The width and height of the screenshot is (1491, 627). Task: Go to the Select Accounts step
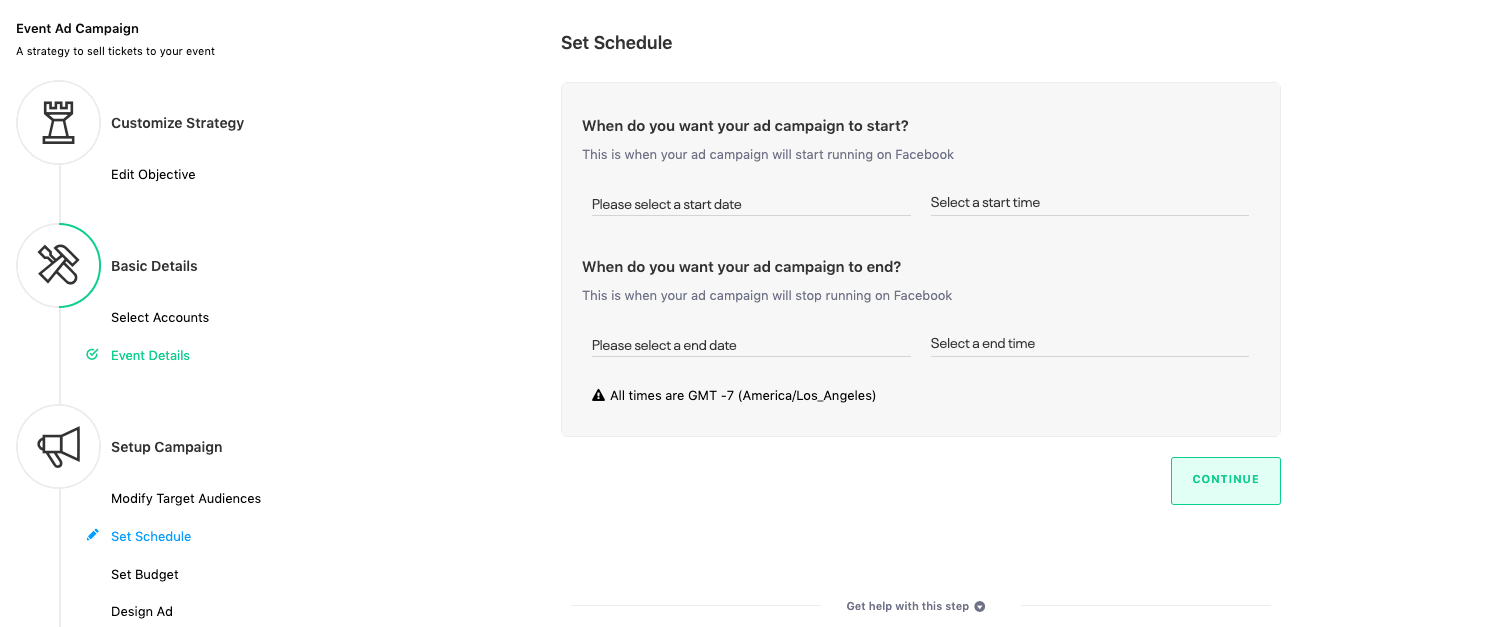tap(160, 318)
